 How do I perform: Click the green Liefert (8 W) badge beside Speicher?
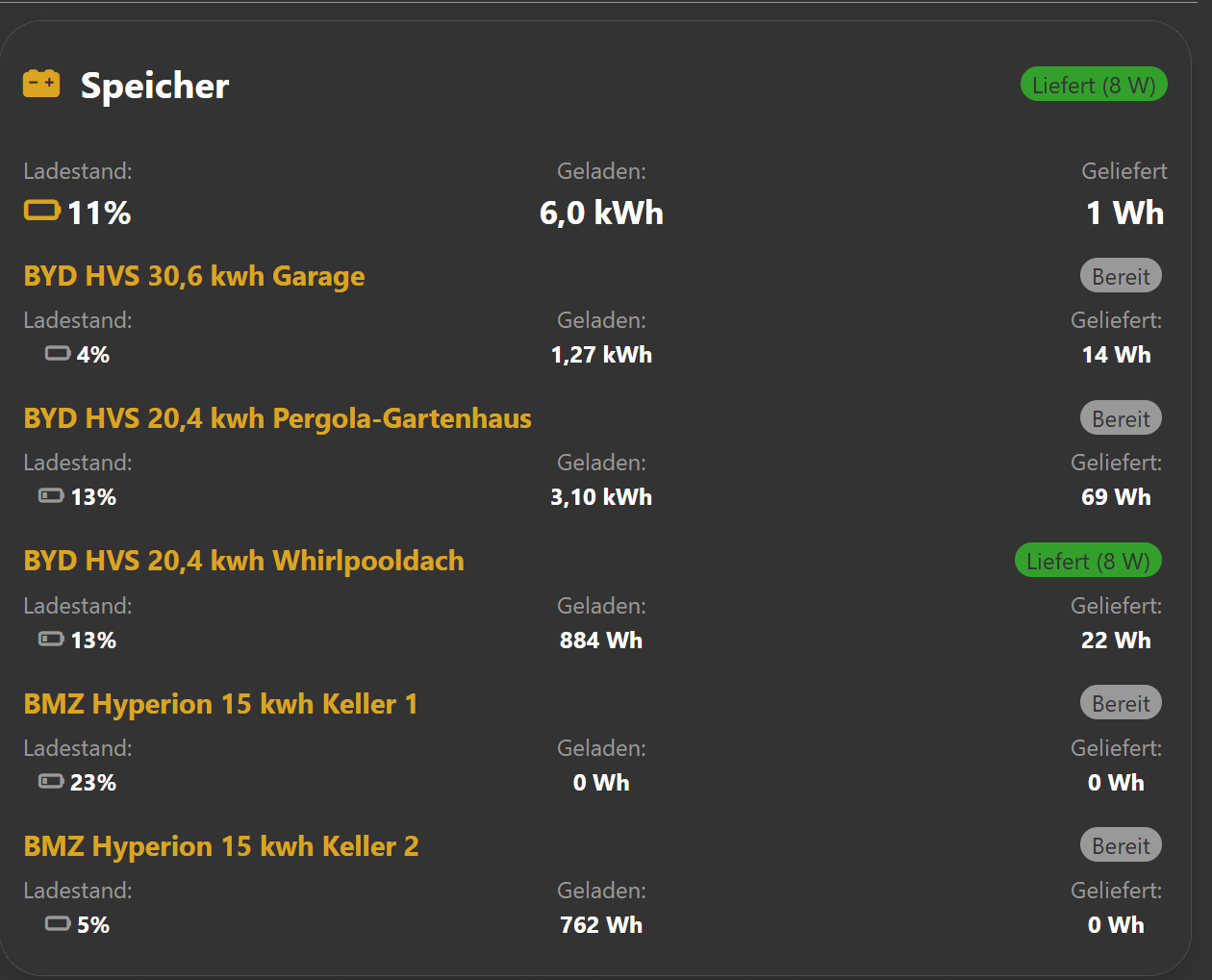point(1094,85)
